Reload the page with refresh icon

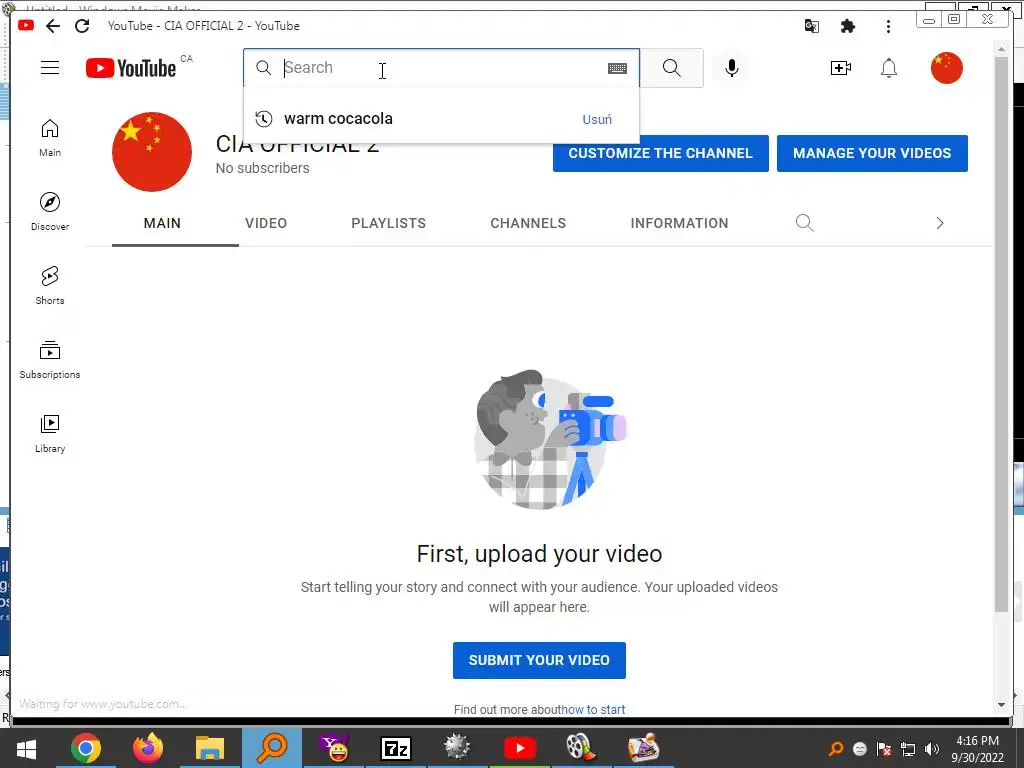[x=82, y=26]
